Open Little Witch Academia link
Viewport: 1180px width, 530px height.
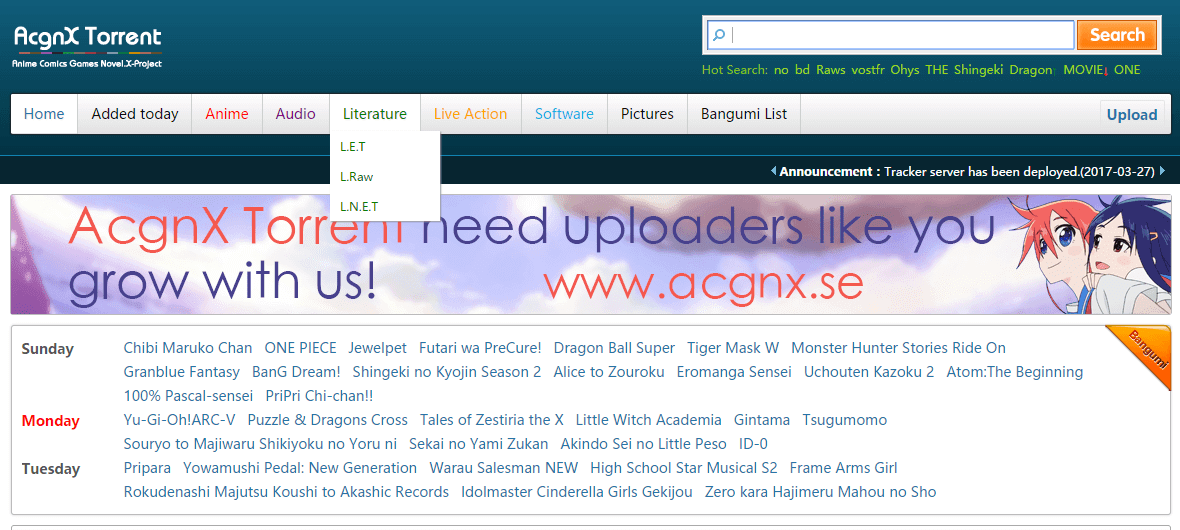[x=649, y=420]
